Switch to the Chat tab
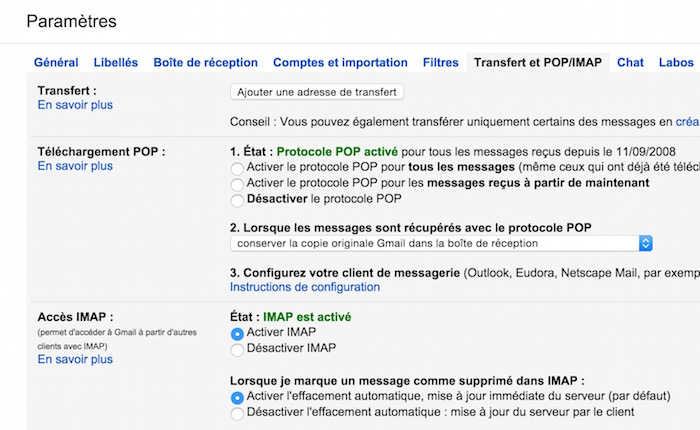The width and height of the screenshot is (700, 430). click(630, 62)
